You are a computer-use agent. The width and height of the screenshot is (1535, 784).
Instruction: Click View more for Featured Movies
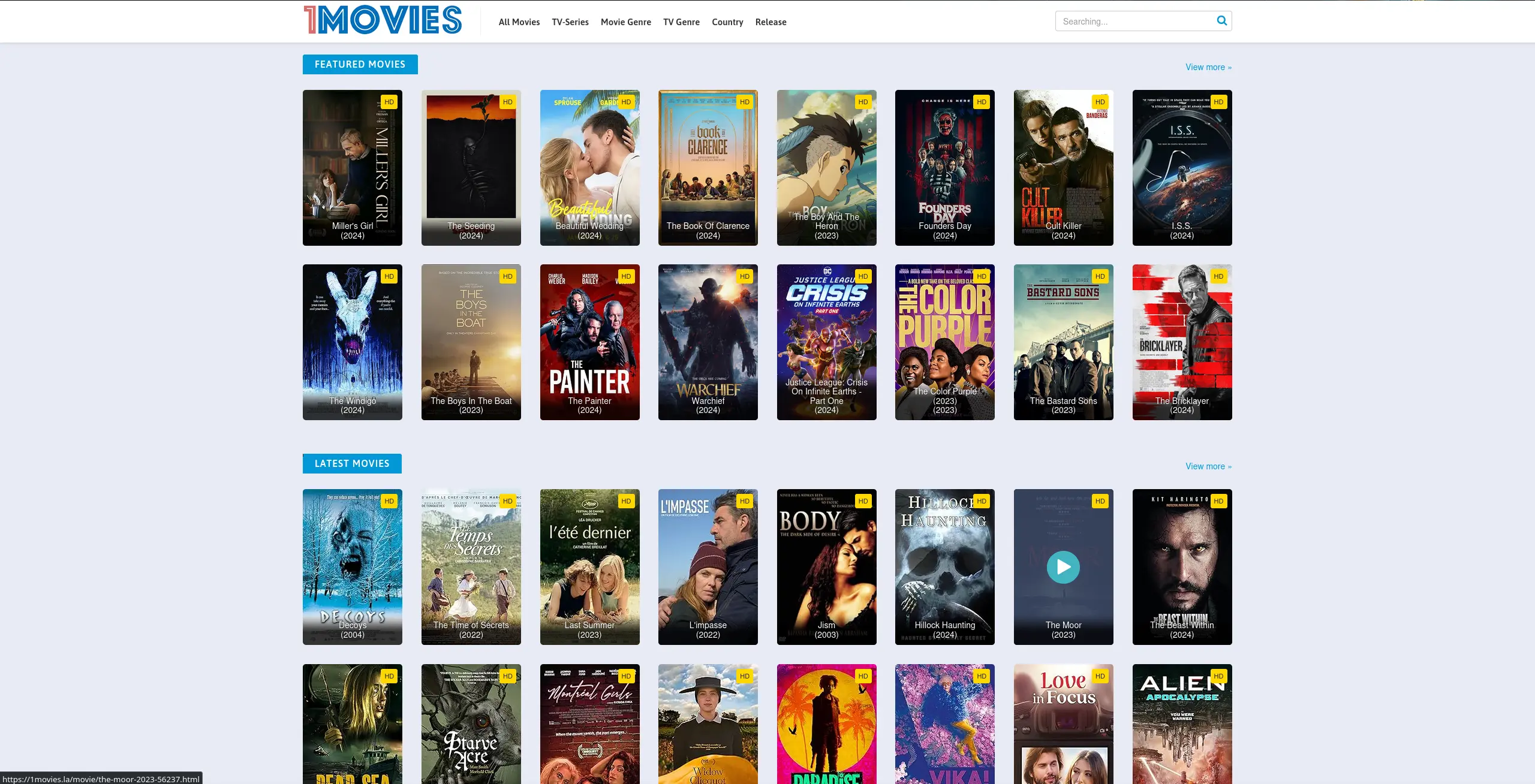pyautogui.click(x=1208, y=67)
